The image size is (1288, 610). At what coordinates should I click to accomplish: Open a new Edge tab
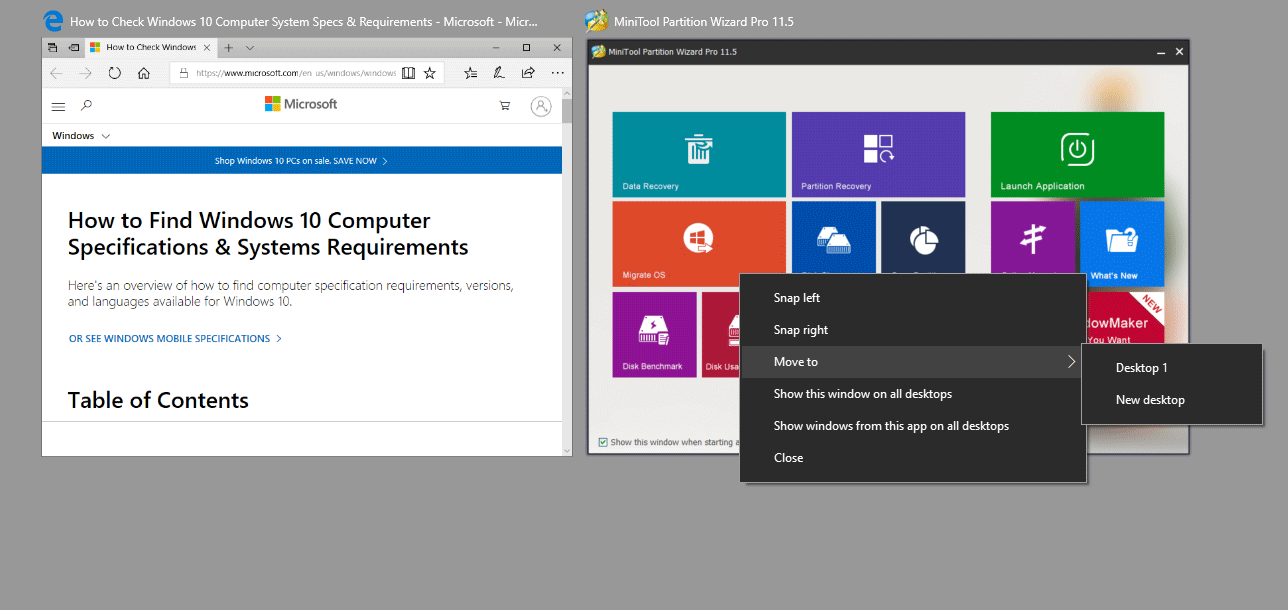click(x=228, y=47)
